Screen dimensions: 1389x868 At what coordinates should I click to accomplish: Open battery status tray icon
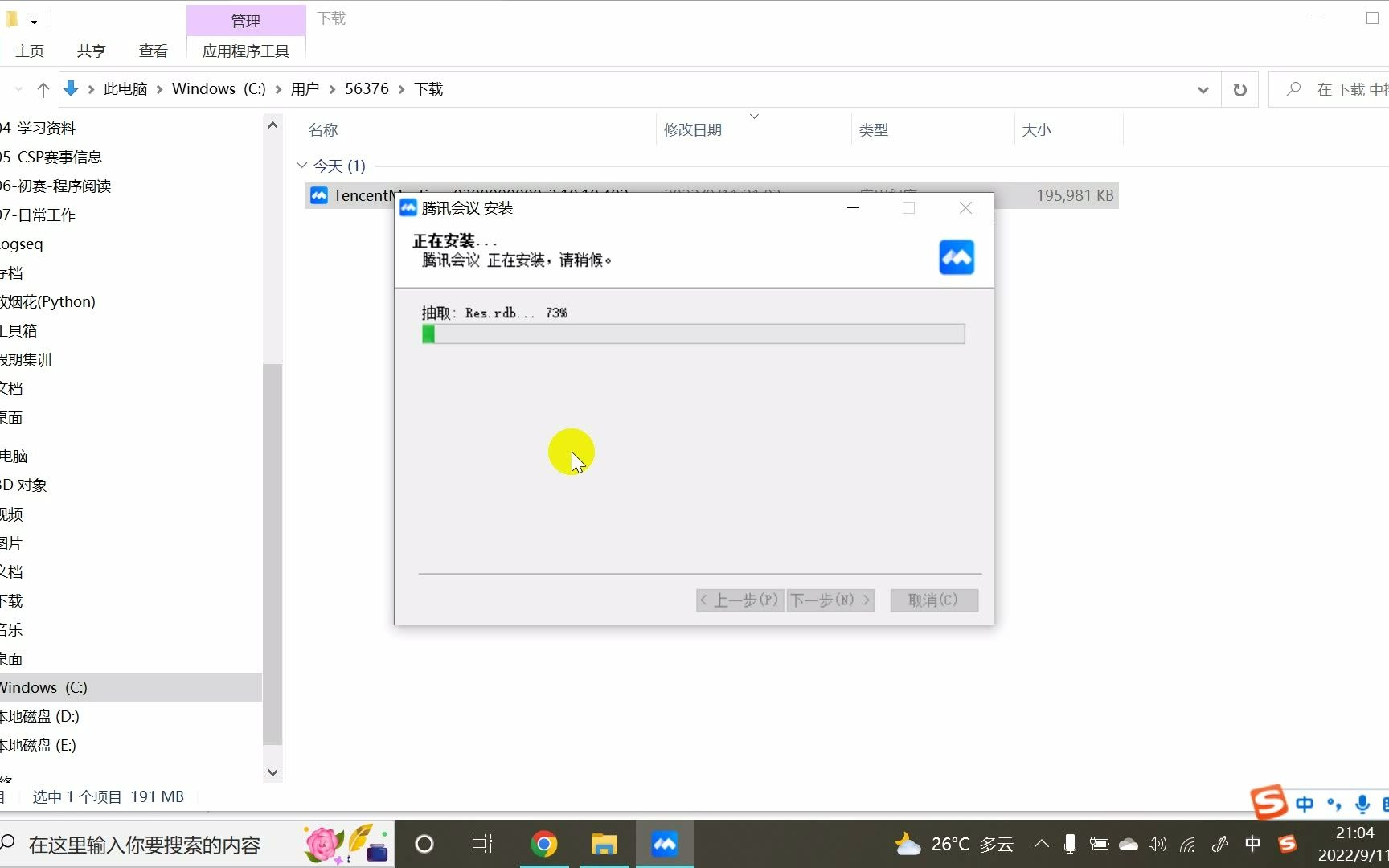tap(1099, 844)
